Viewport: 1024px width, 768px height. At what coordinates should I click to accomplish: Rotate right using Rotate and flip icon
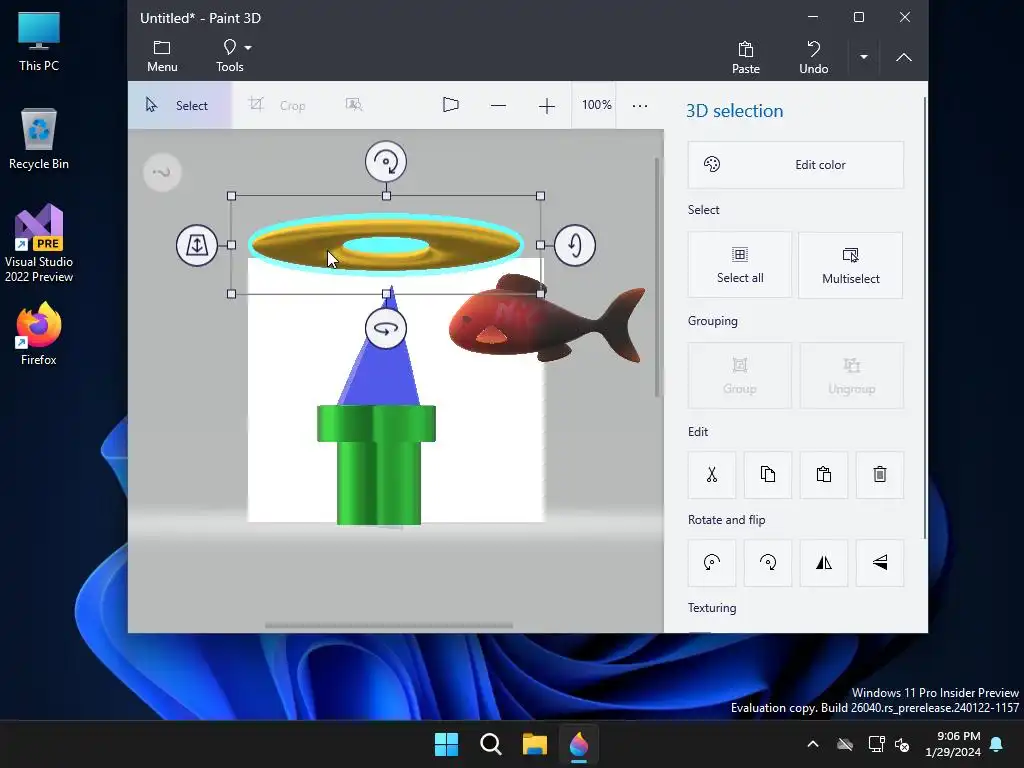point(768,562)
